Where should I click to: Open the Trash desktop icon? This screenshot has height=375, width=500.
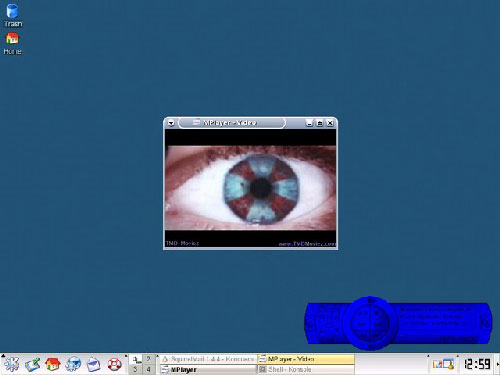pyautogui.click(x=12, y=15)
